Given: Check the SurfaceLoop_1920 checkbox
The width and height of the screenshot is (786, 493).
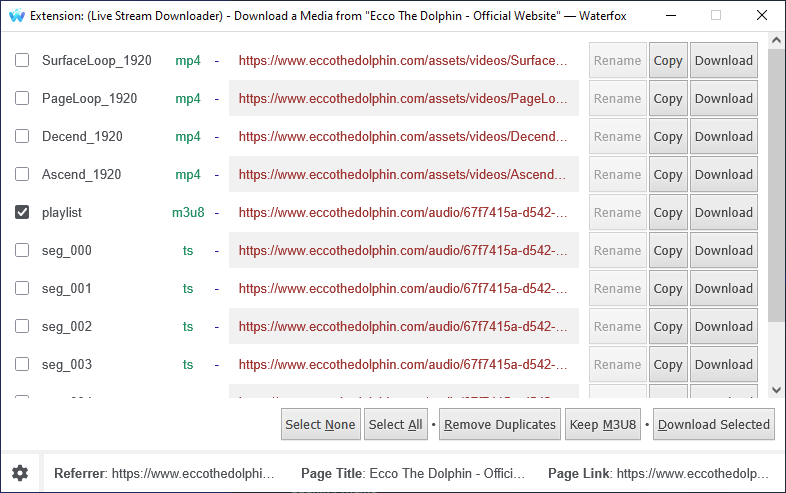Looking at the screenshot, I should coord(22,60).
